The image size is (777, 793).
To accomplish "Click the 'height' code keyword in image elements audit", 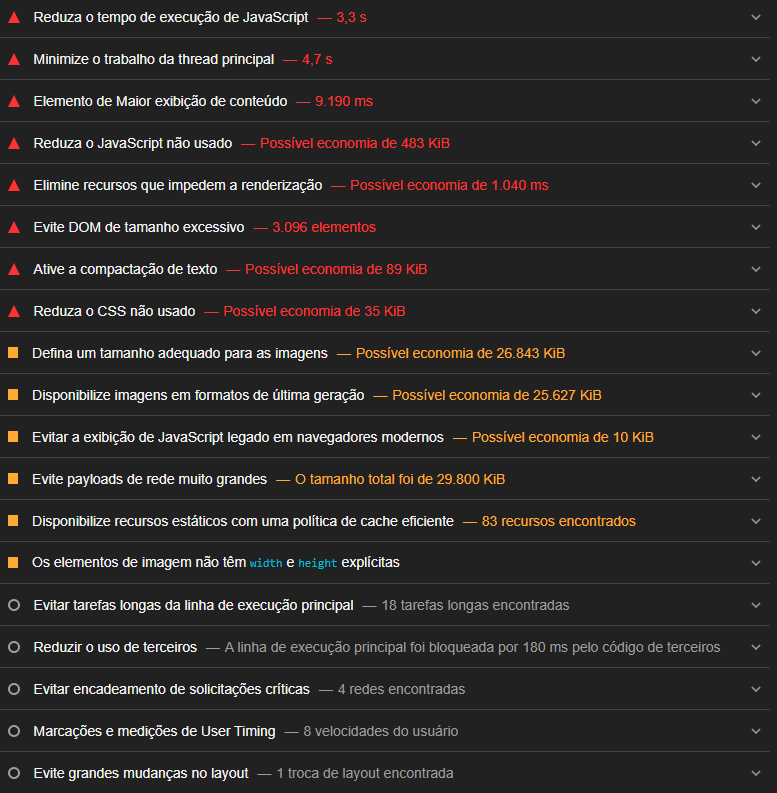I will point(317,563).
